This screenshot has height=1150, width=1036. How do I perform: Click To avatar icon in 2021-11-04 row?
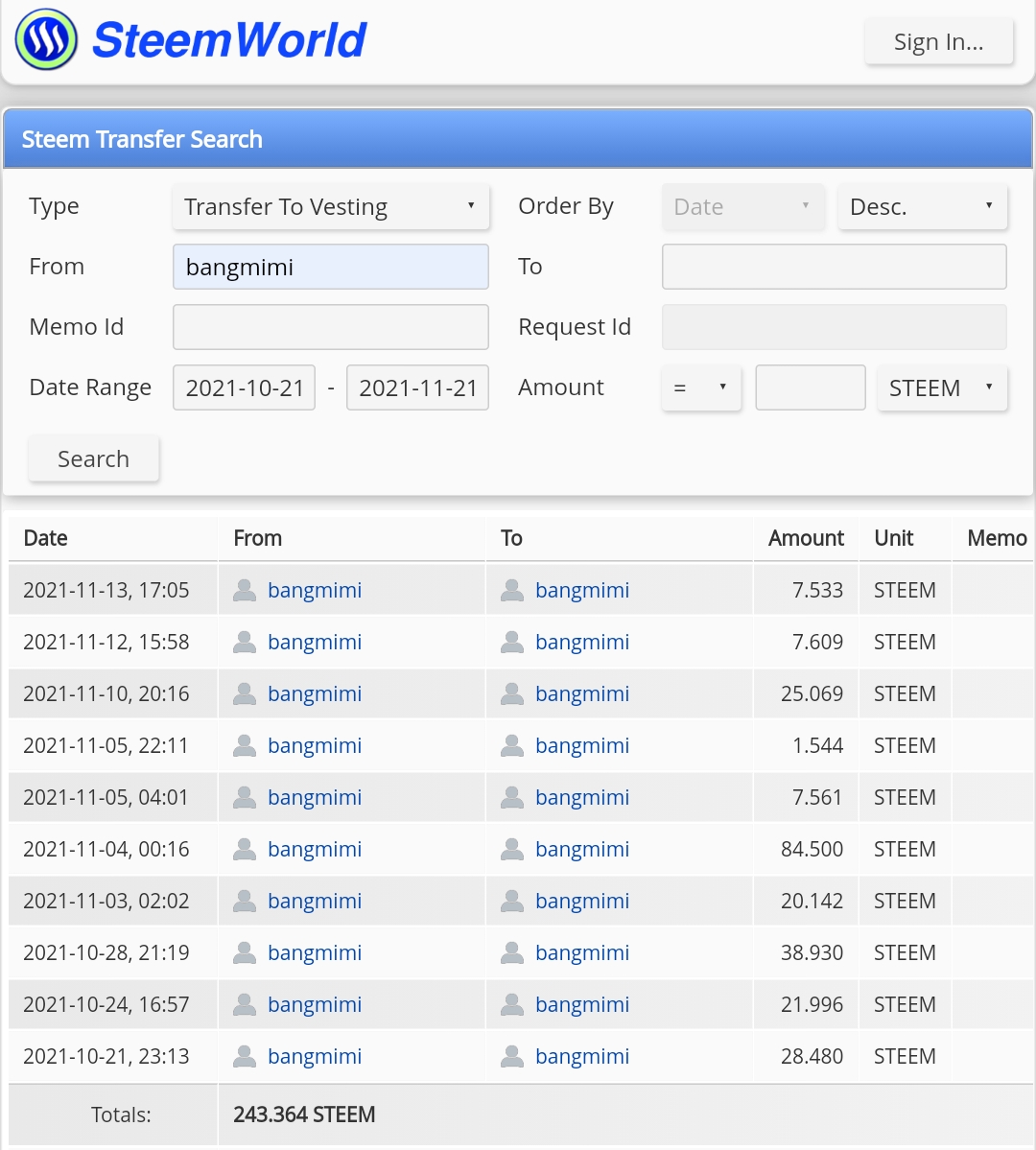pos(512,849)
